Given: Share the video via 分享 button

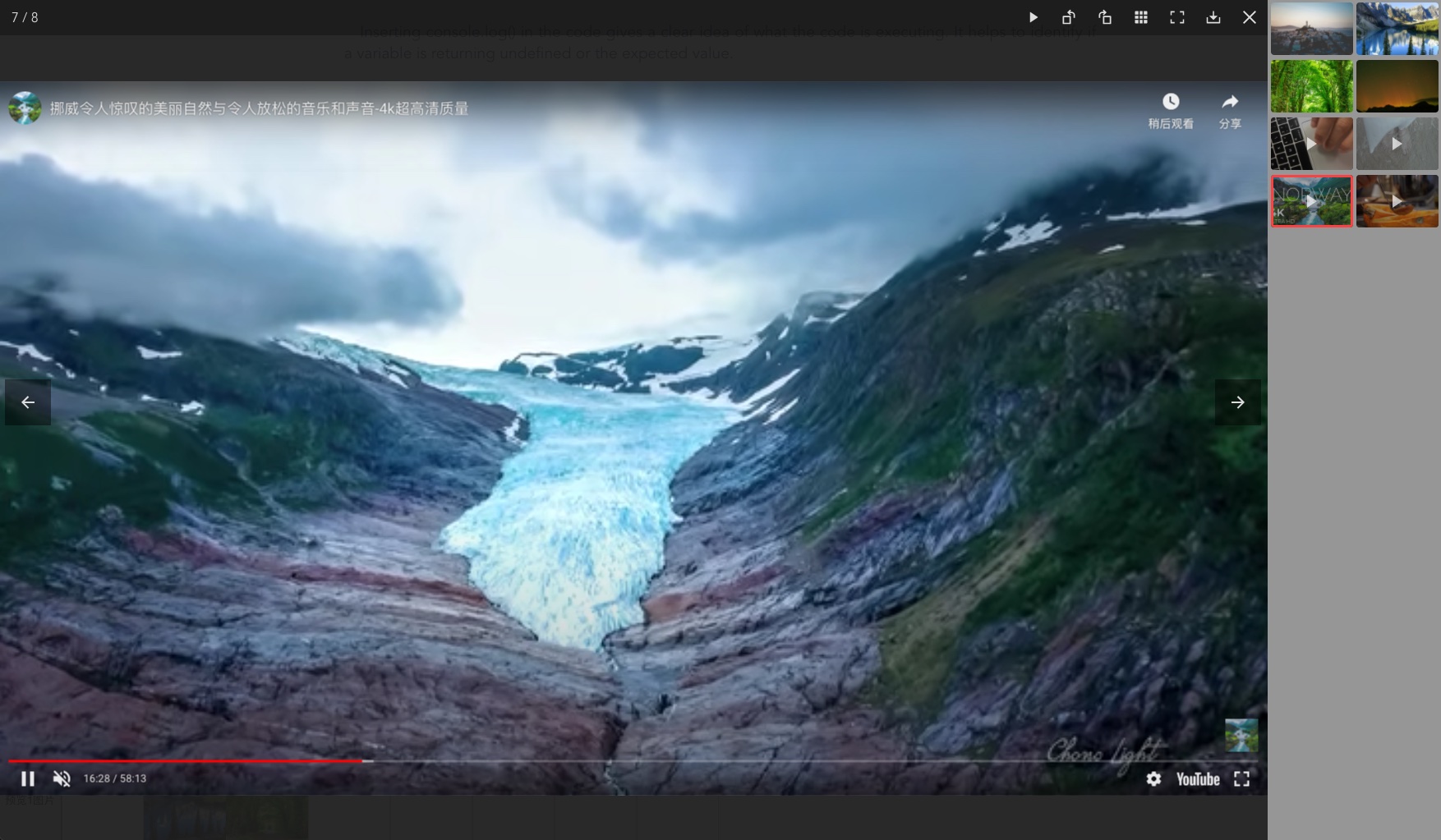Looking at the screenshot, I should pos(1230,111).
